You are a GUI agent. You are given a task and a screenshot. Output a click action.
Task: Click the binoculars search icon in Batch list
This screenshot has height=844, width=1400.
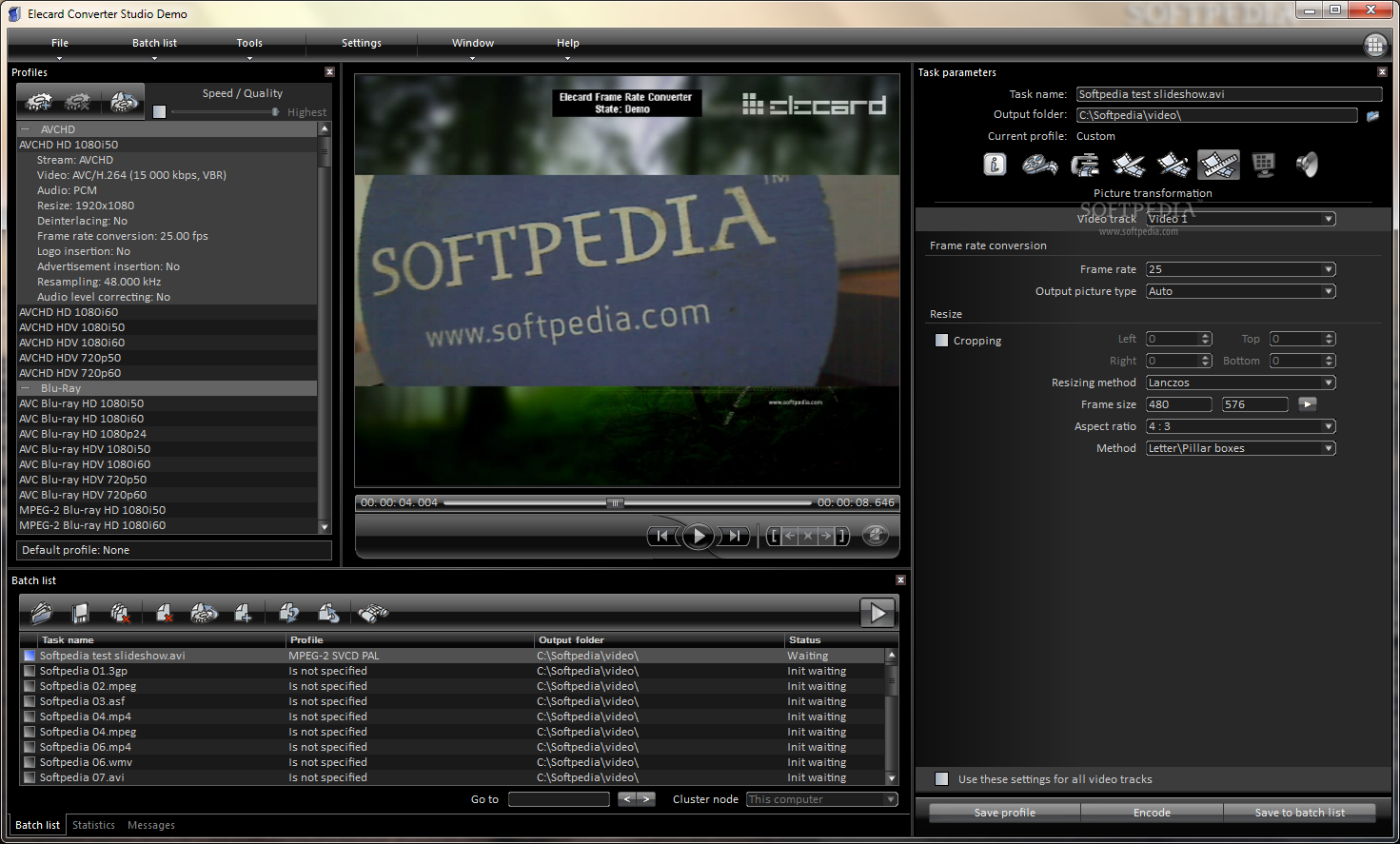pyautogui.click(x=373, y=614)
